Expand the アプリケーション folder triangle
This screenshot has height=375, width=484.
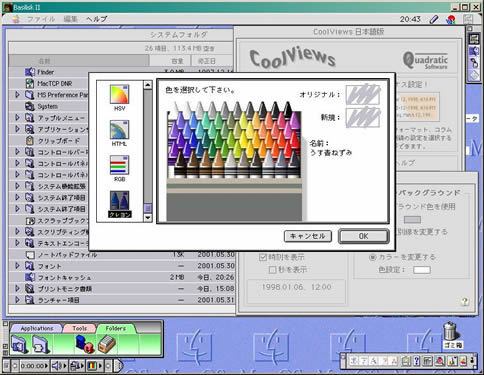coord(17,129)
